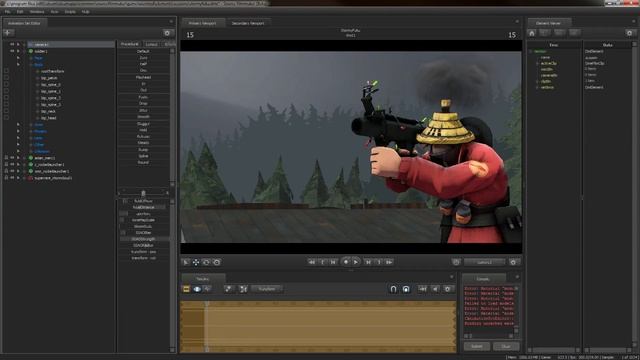640x360 pixels.
Task: Select the bip_spine_3 bone row
Action: [x=51, y=104]
